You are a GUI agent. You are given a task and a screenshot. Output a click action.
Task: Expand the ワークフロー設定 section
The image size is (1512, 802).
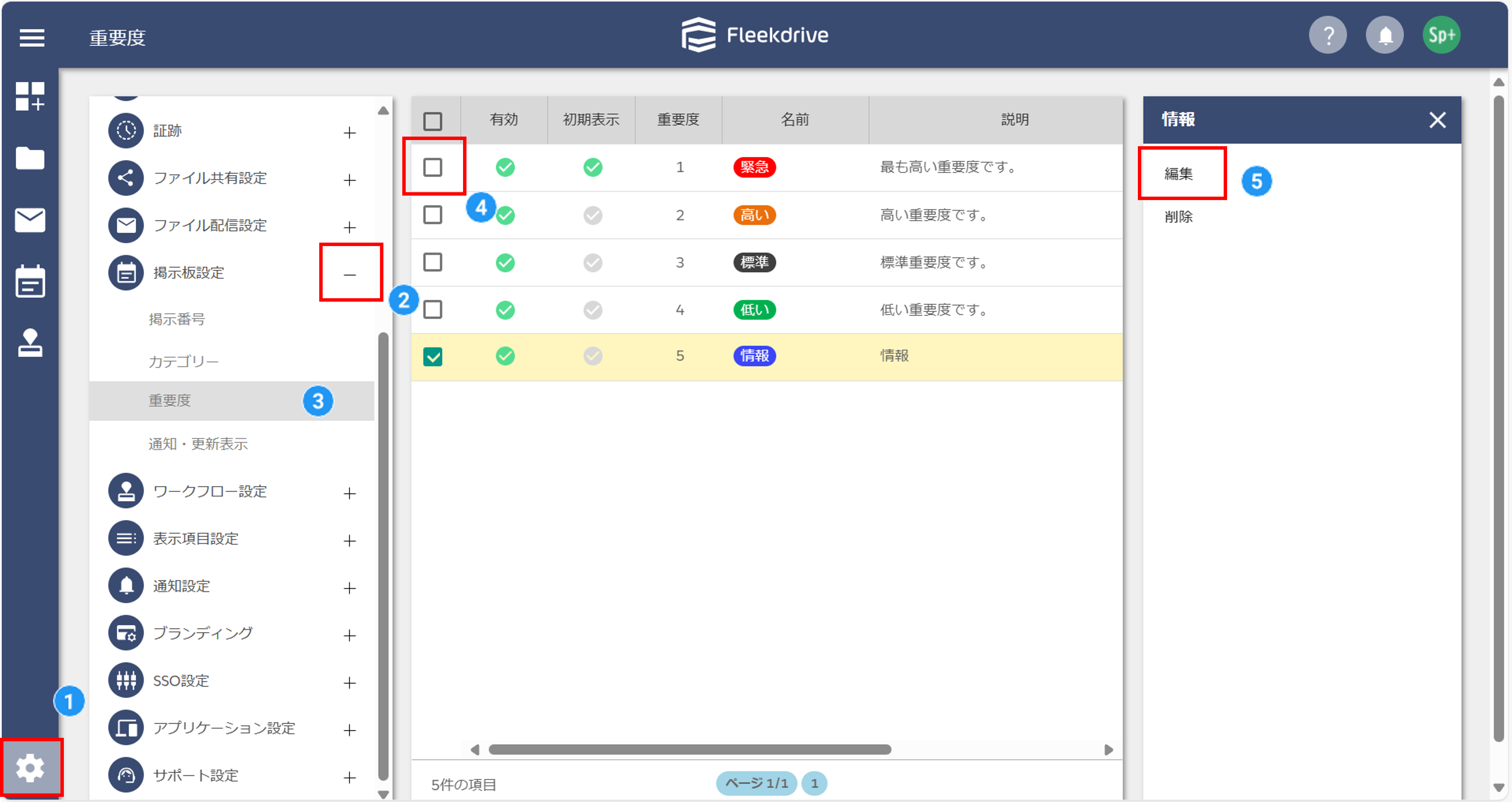point(349,493)
